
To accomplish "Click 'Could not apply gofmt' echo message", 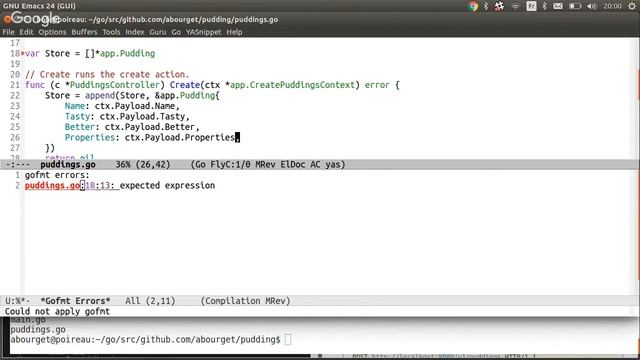I will 57,311.
